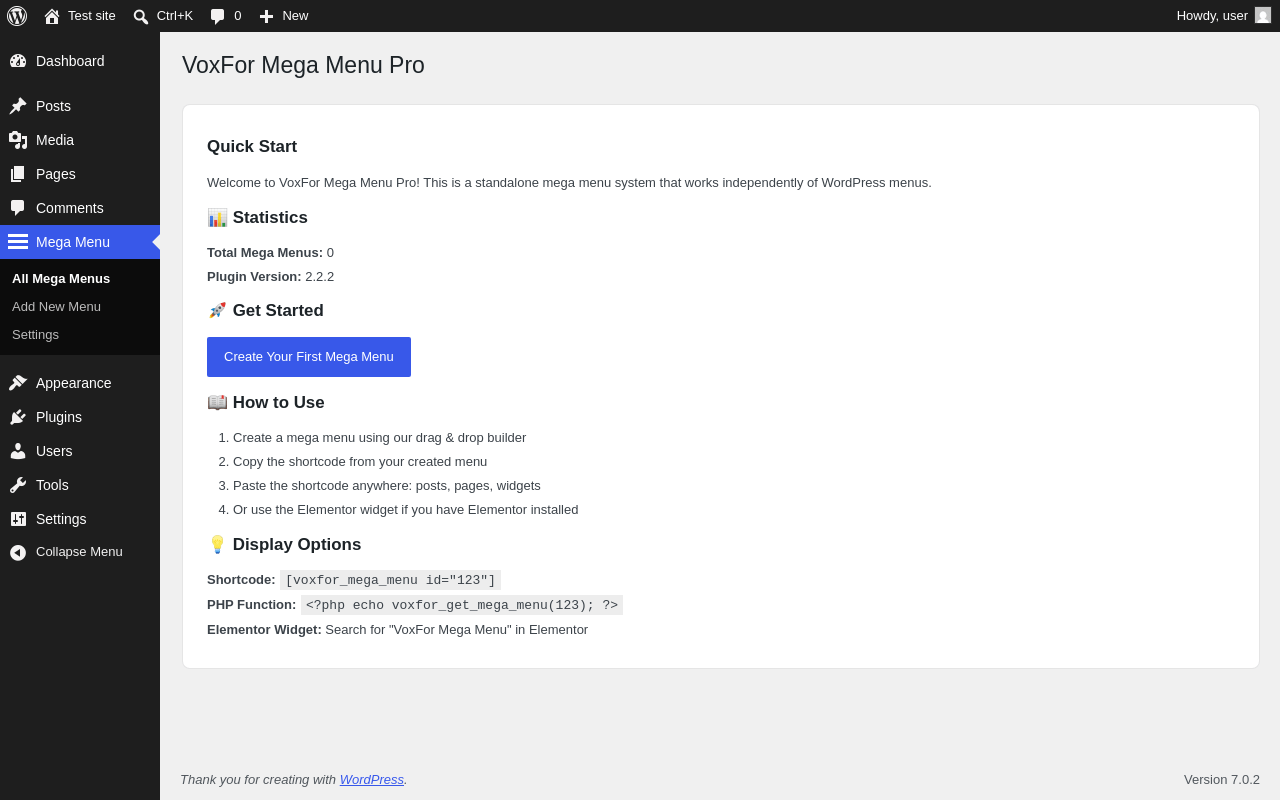Collapse the admin sidebar menu
This screenshot has height=800, width=1280.
tap(80, 552)
